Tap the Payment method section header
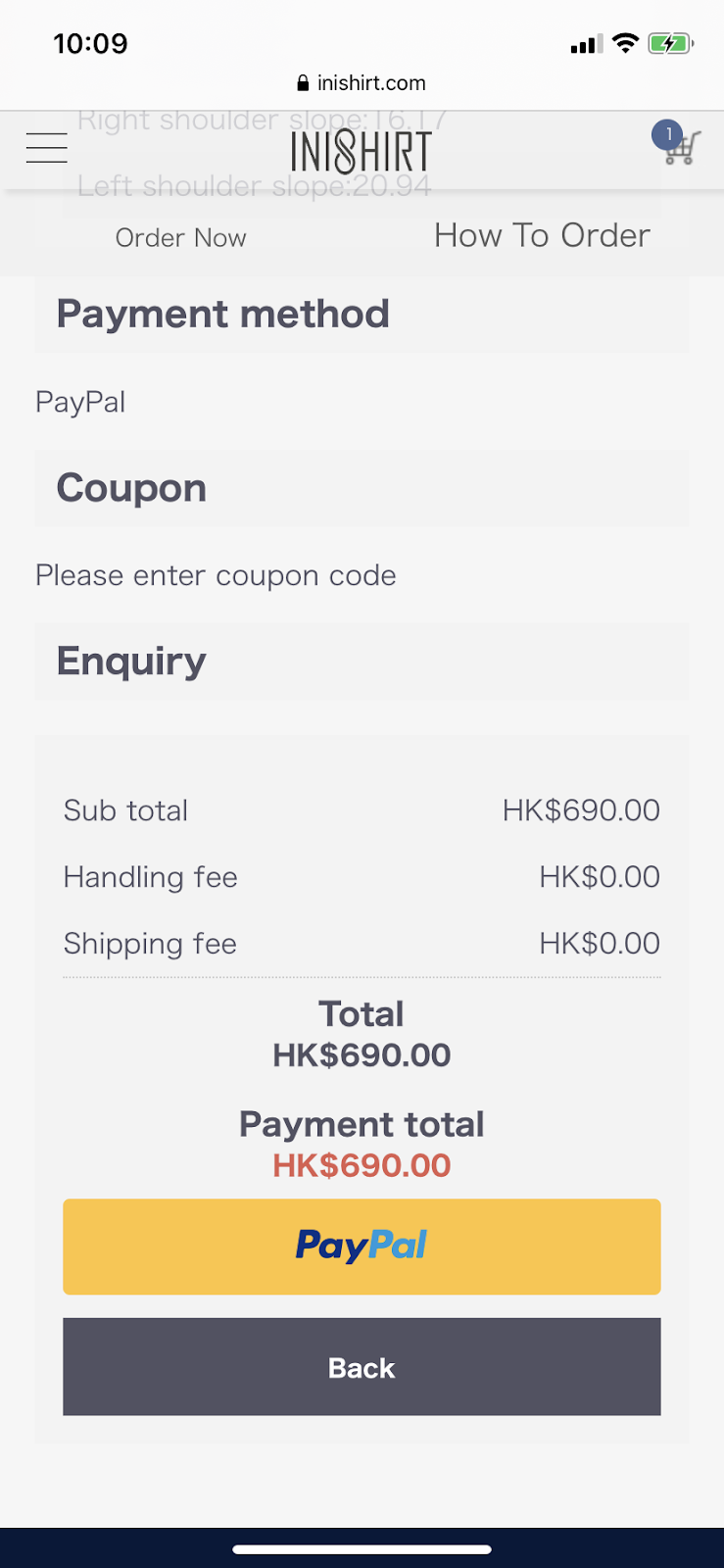724x1568 pixels. click(x=362, y=315)
